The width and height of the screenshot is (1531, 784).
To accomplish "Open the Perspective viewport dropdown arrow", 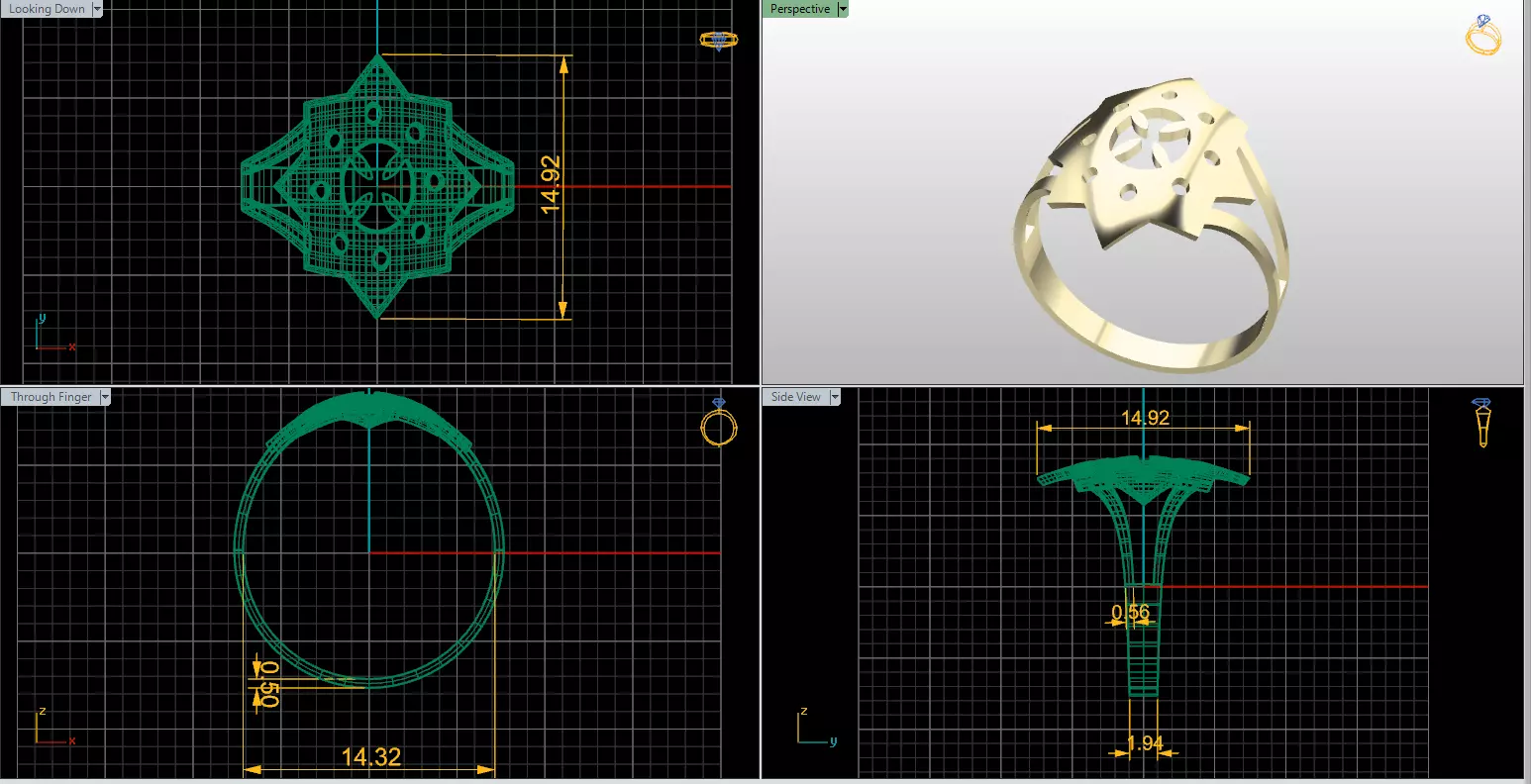I will click(x=843, y=9).
